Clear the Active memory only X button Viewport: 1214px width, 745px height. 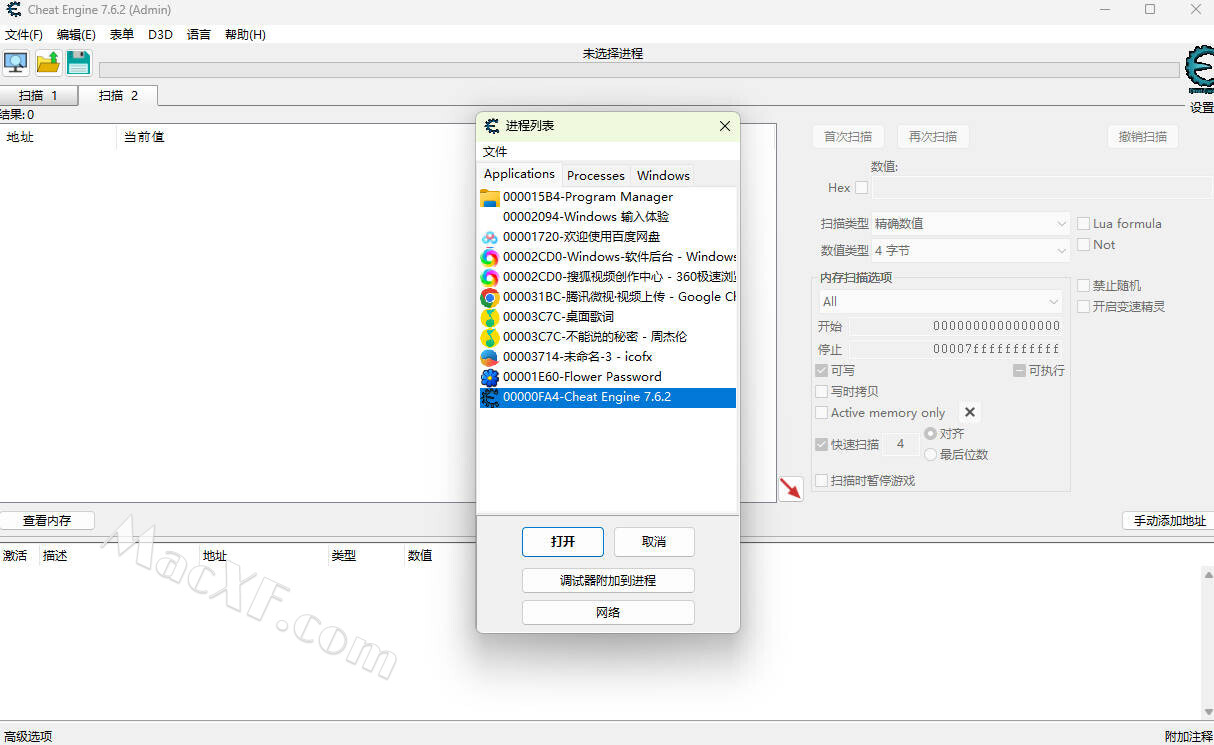click(969, 412)
